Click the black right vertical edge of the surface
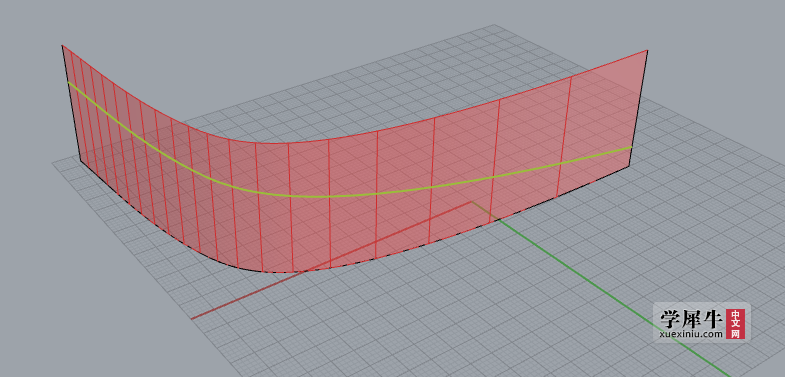This screenshot has width=785, height=377. 639,109
